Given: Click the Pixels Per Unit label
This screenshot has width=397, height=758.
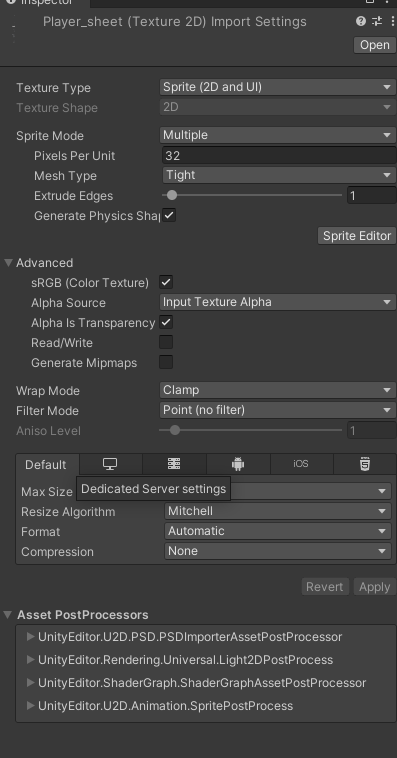Looking at the screenshot, I should [x=74, y=156].
